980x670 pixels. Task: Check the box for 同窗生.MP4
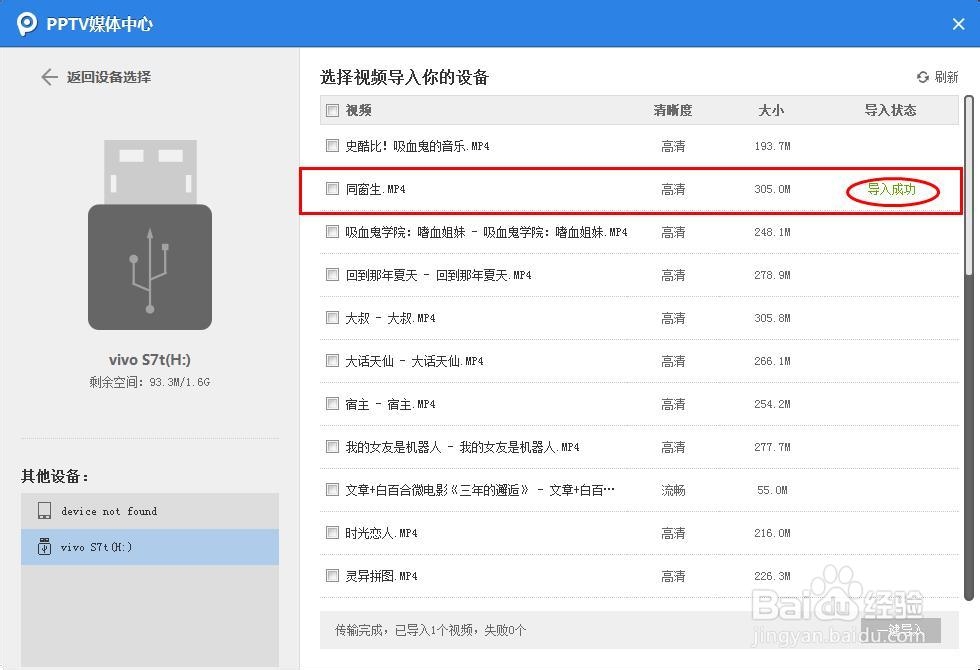(x=332, y=188)
